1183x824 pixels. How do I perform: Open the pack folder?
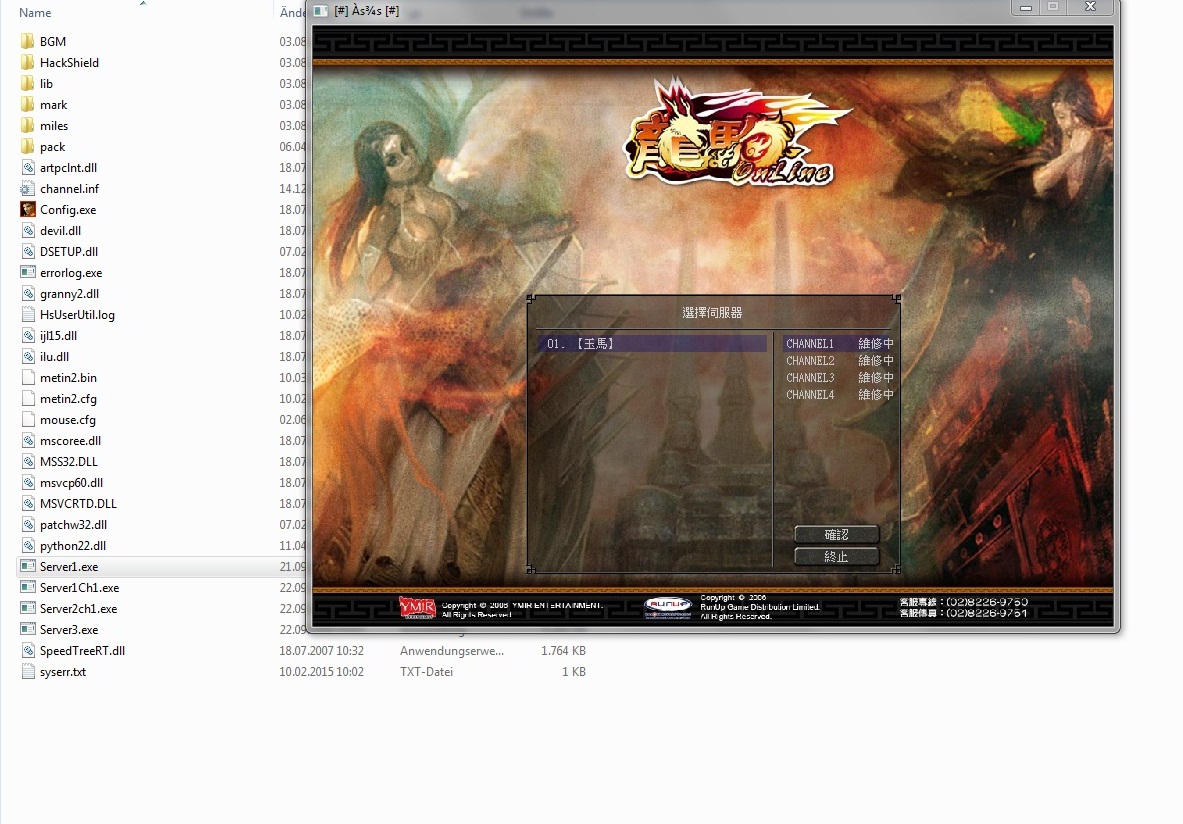(52, 147)
